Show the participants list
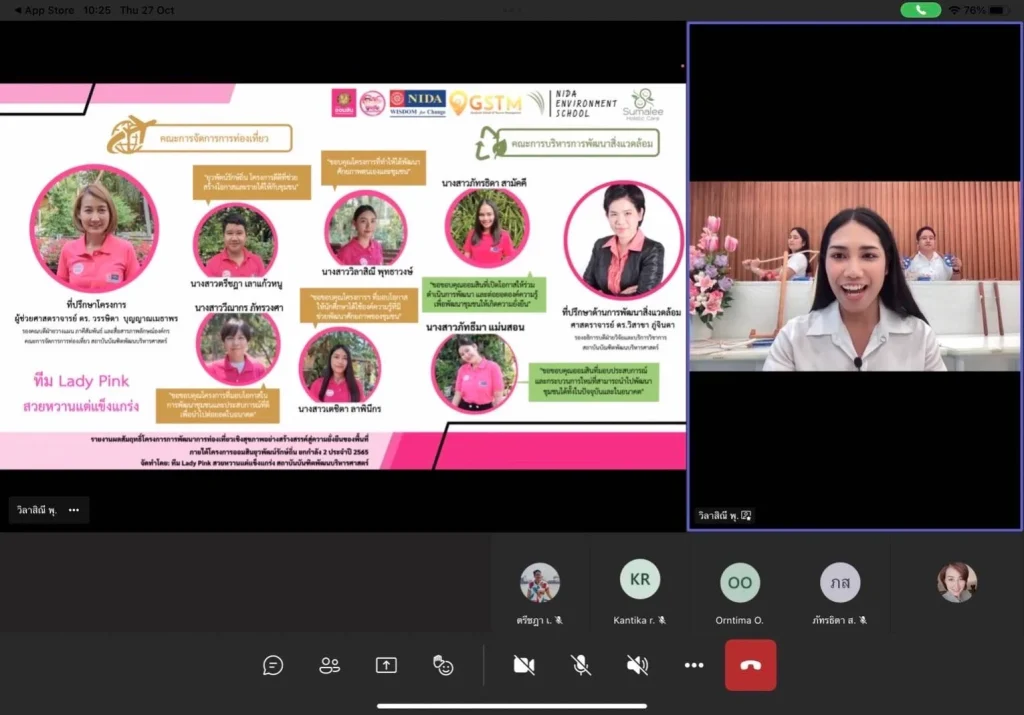Screen dimensions: 1024x715 coord(330,665)
